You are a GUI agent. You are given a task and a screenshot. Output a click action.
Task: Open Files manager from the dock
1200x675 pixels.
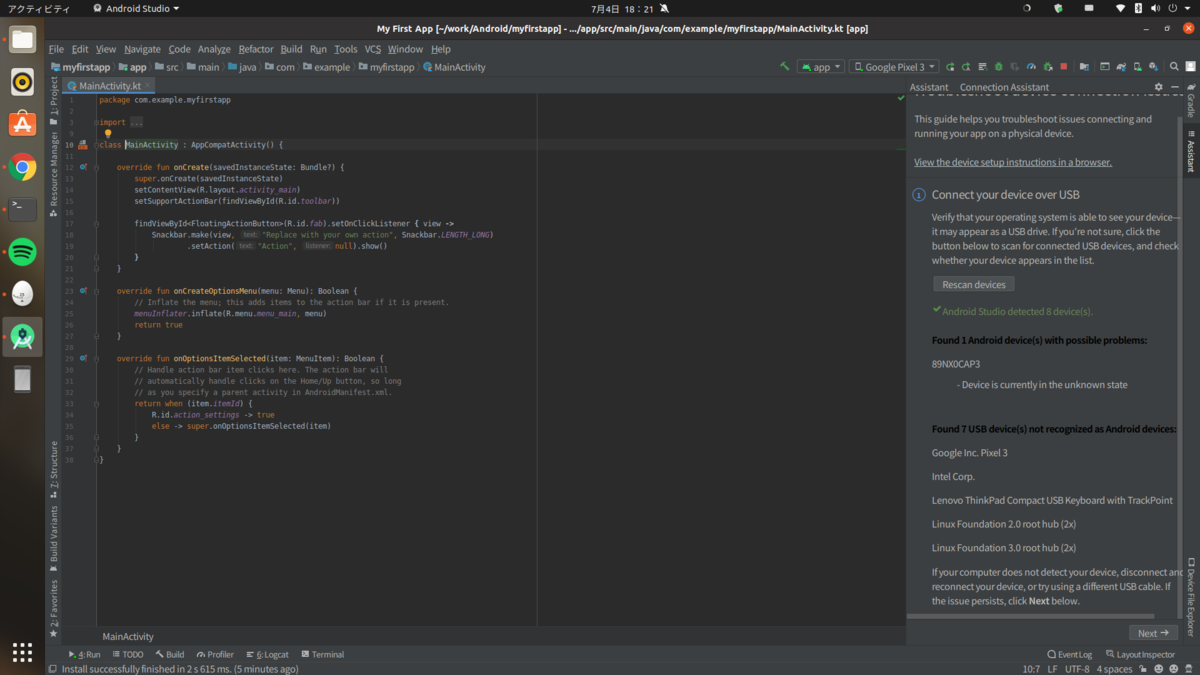tap(23, 41)
